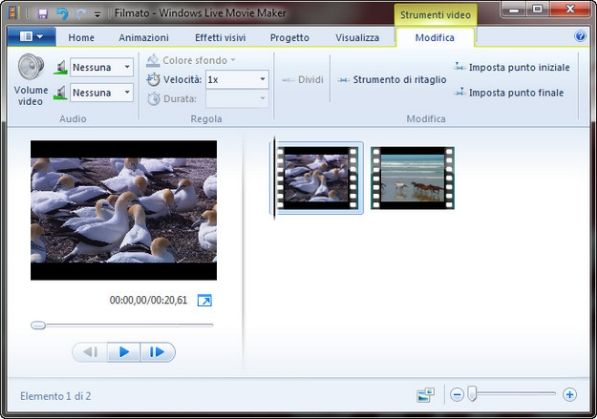Click the timecode 00:00,00/00:20,61 text
597x419 pixels.
pos(148,300)
